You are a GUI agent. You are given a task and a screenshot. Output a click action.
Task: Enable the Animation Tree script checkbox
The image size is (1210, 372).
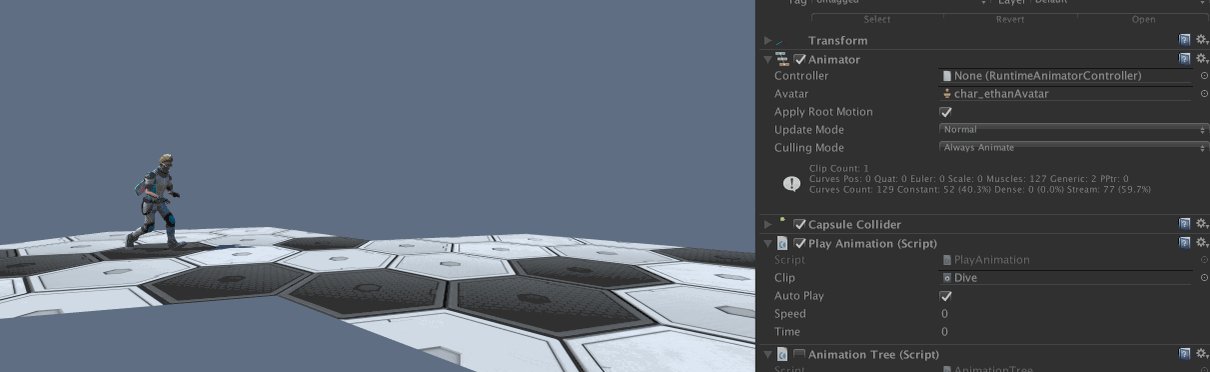pyautogui.click(x=800, y=354)
